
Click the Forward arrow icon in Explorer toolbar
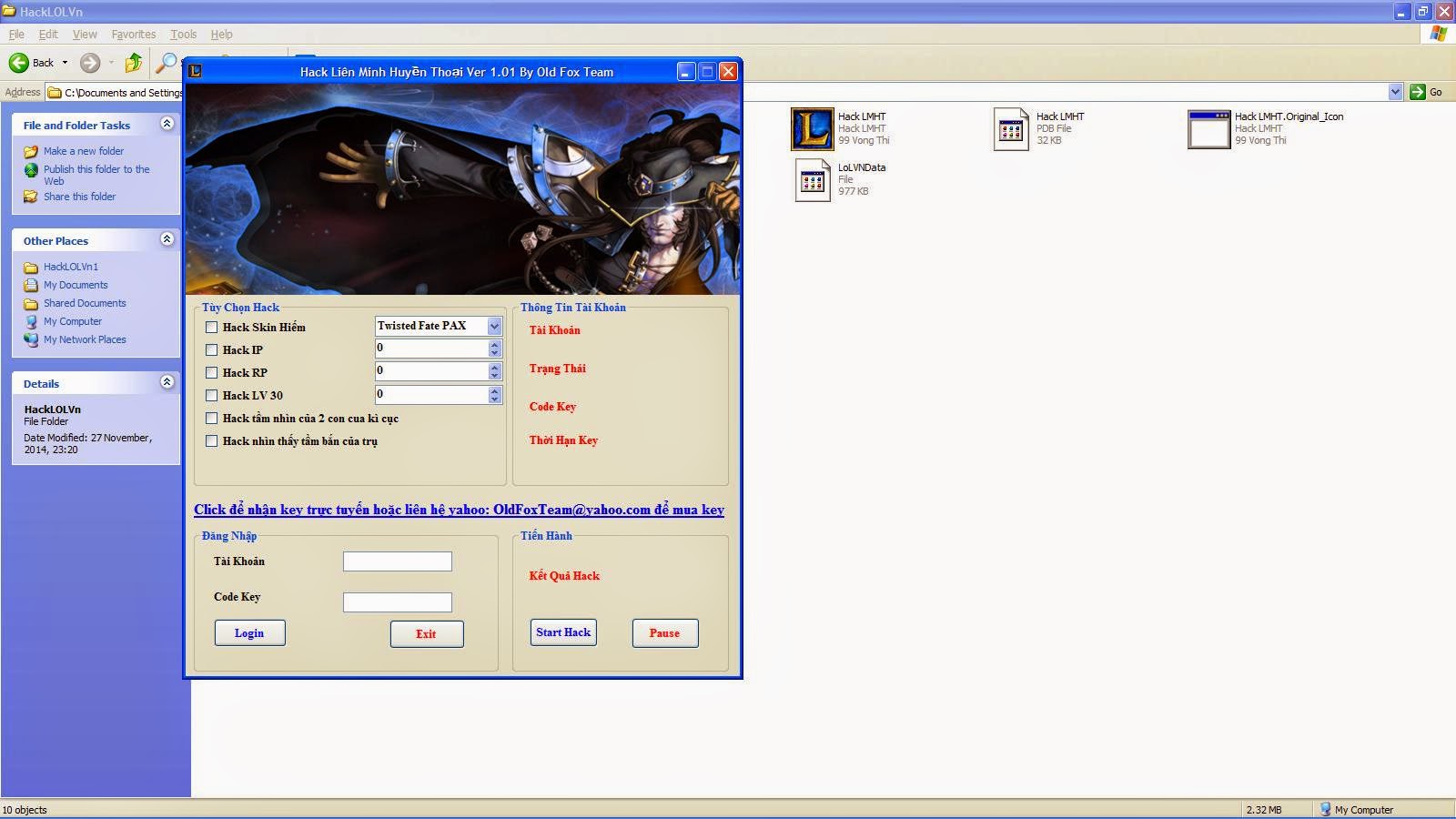(x=90, y=63)
